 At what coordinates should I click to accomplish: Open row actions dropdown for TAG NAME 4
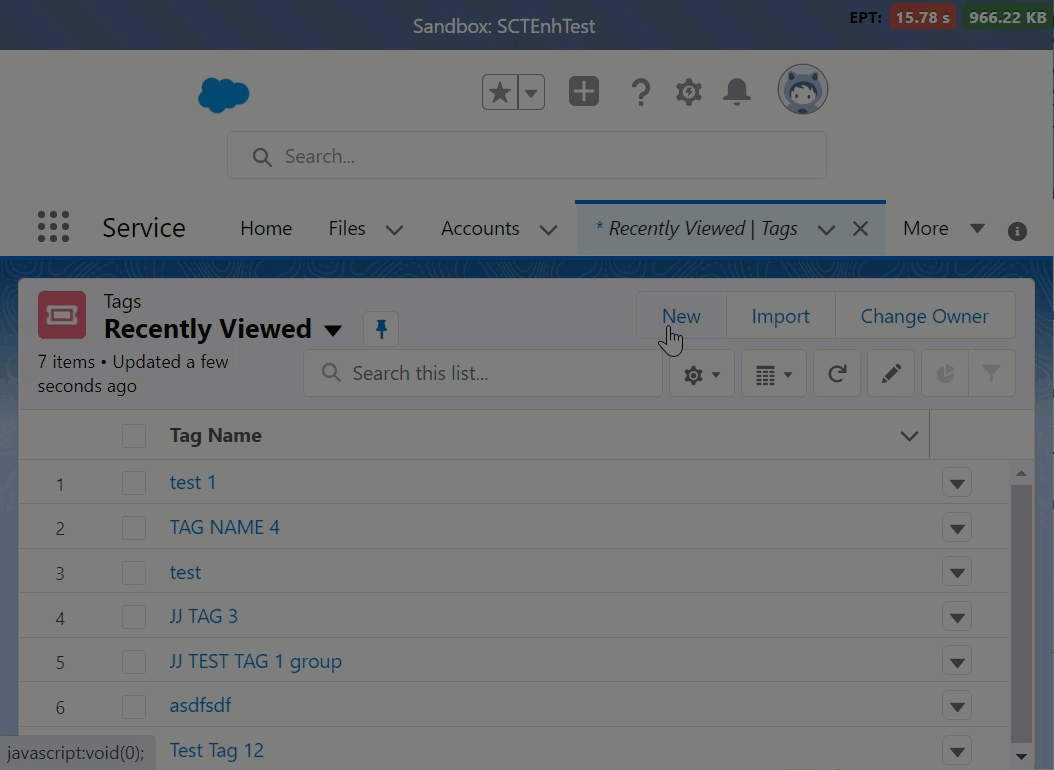957,529
